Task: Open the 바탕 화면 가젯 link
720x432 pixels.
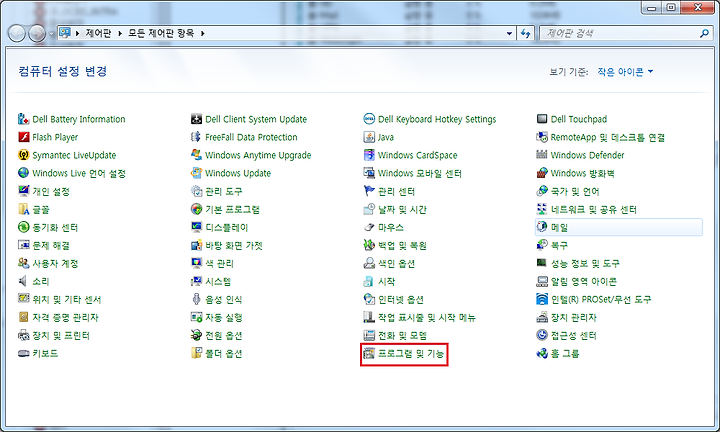Action: coord(234,245)
